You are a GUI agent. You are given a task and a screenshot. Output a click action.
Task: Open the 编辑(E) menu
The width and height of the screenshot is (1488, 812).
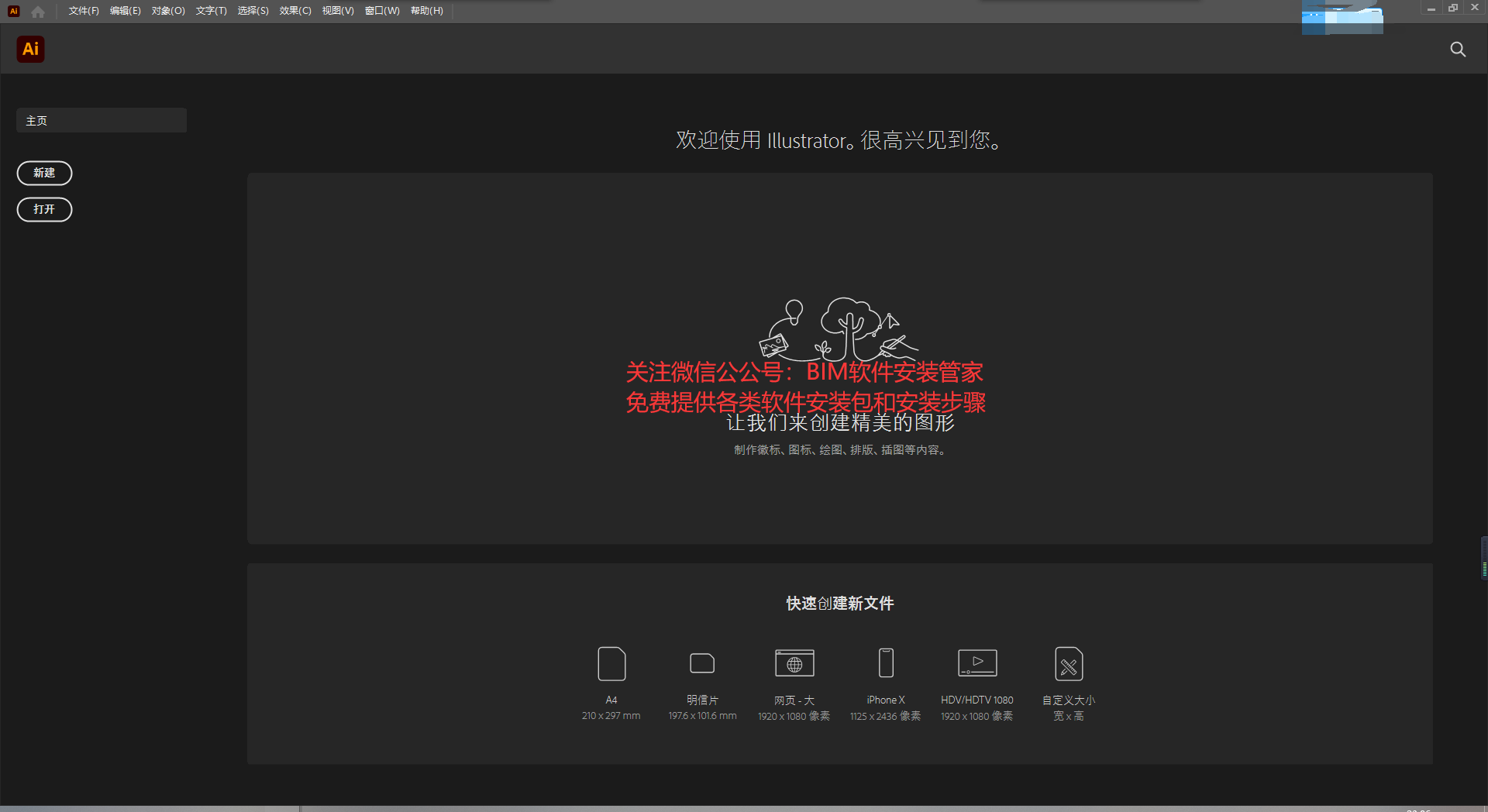(x=126, y=11)
